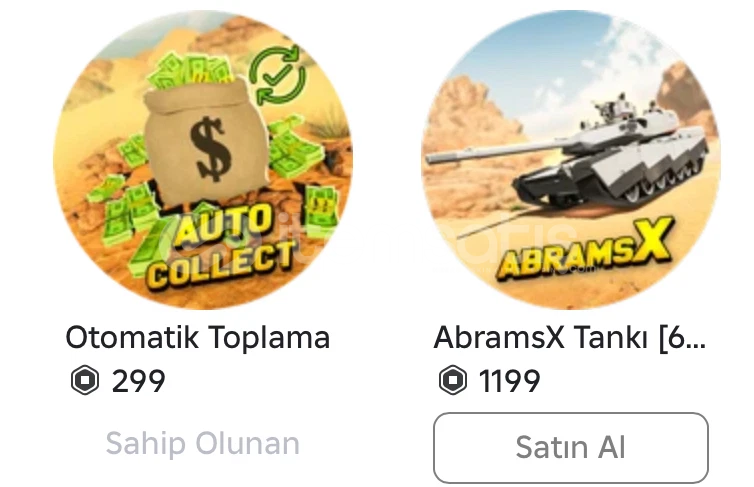
Task: Click the green refresh checkmark icon
Action: pyautogui.click(x=277, y=75)
